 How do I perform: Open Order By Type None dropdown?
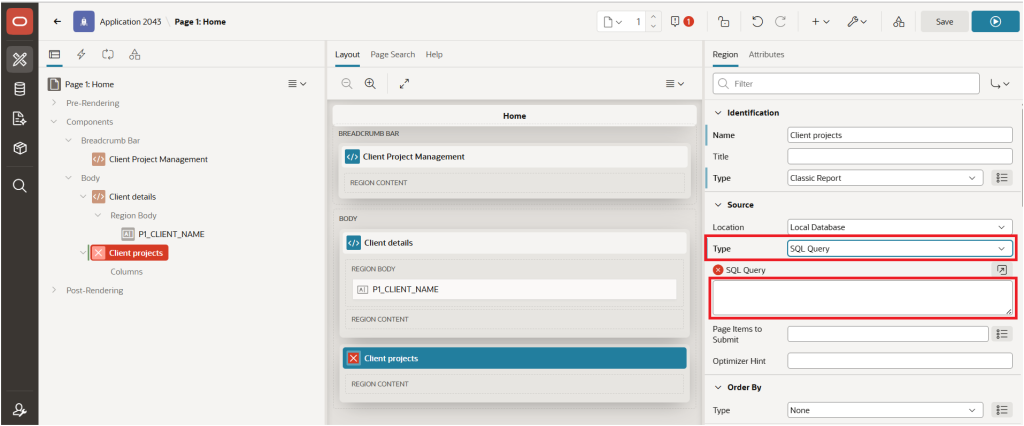coord(885,410)
